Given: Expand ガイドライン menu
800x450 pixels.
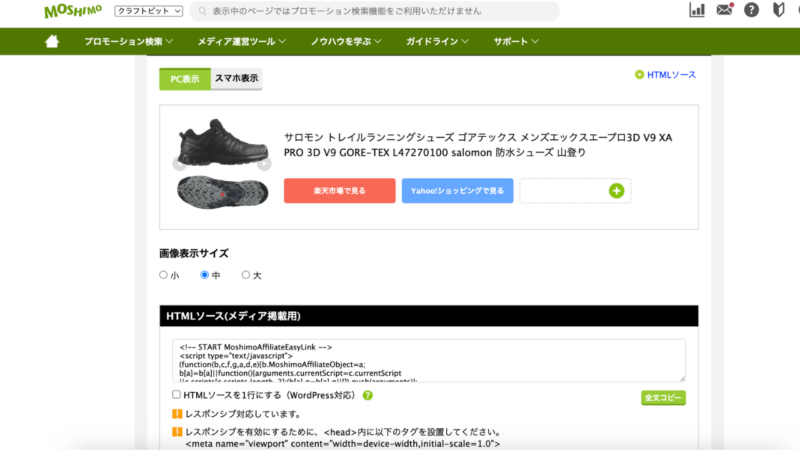Looking at the screenshot, I should [x=437, y=41].
